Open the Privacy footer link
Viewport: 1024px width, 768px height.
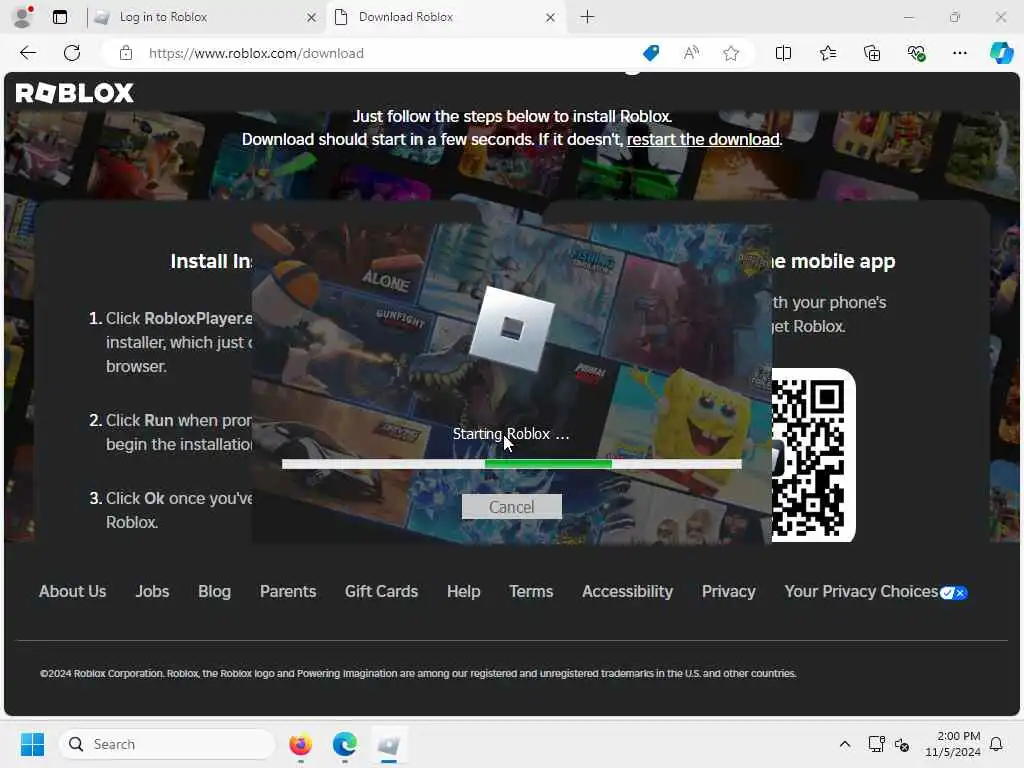(728, 591)
